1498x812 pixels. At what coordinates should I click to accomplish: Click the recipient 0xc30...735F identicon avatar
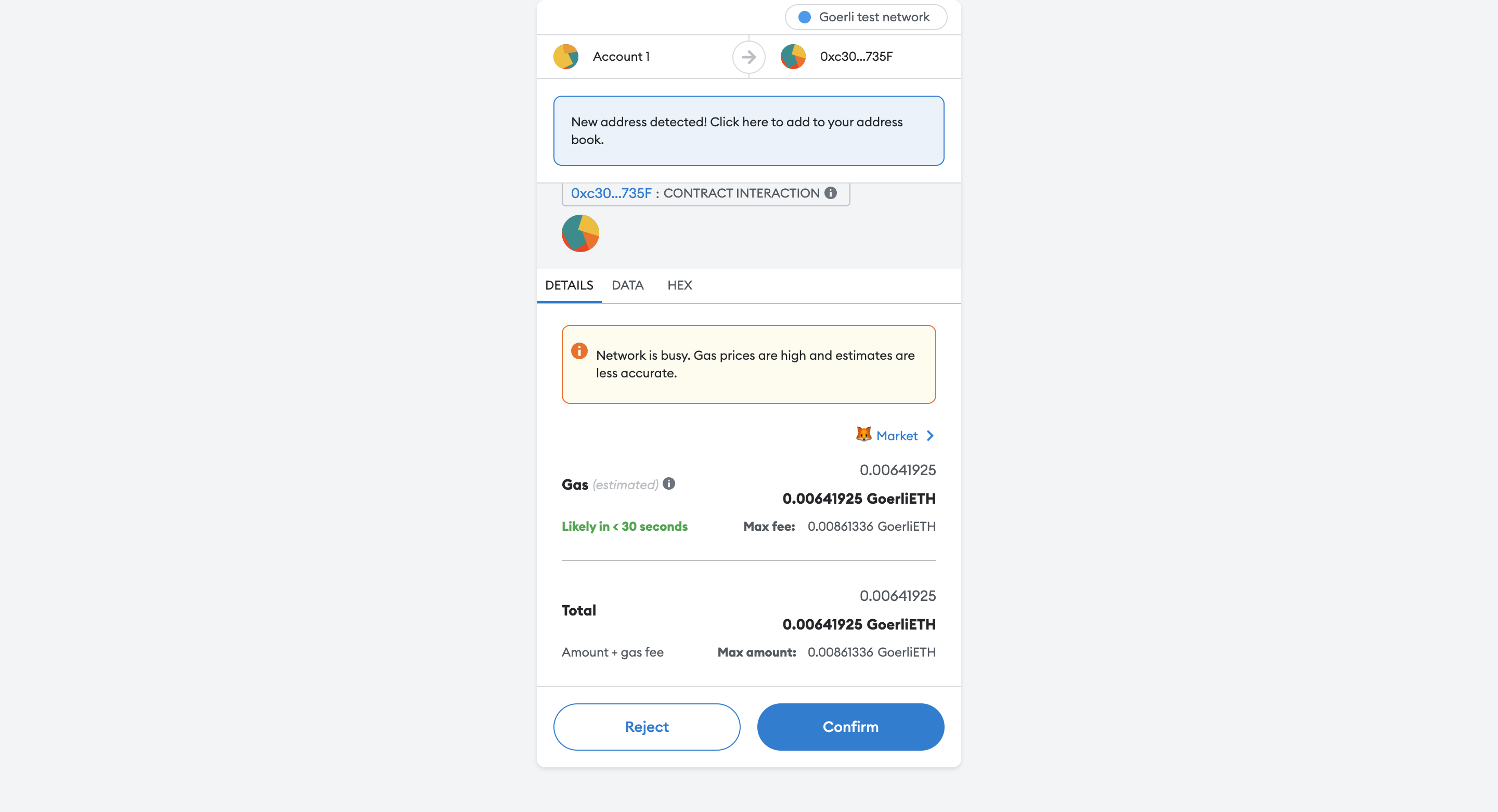coord(793,56)
